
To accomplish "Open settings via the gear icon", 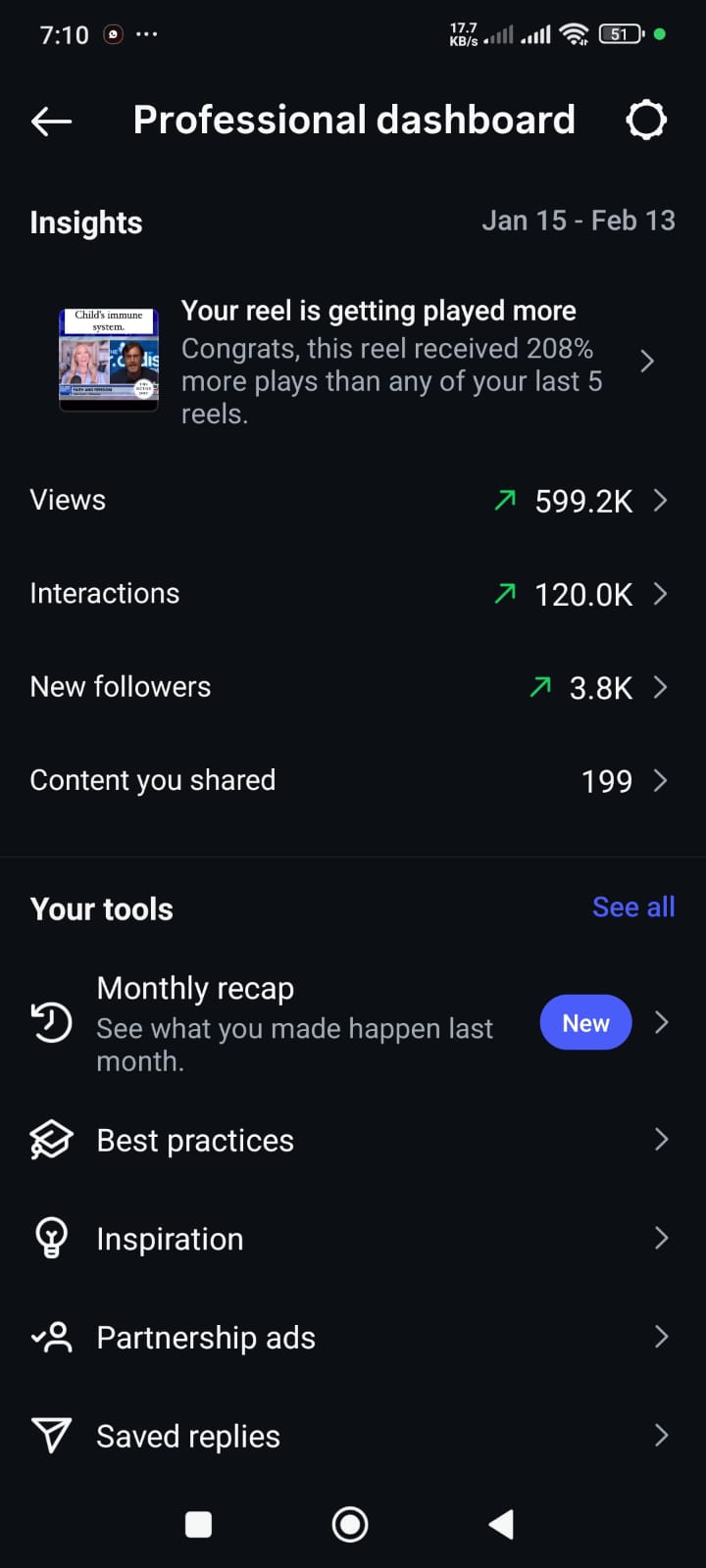I will coord(646,121).
